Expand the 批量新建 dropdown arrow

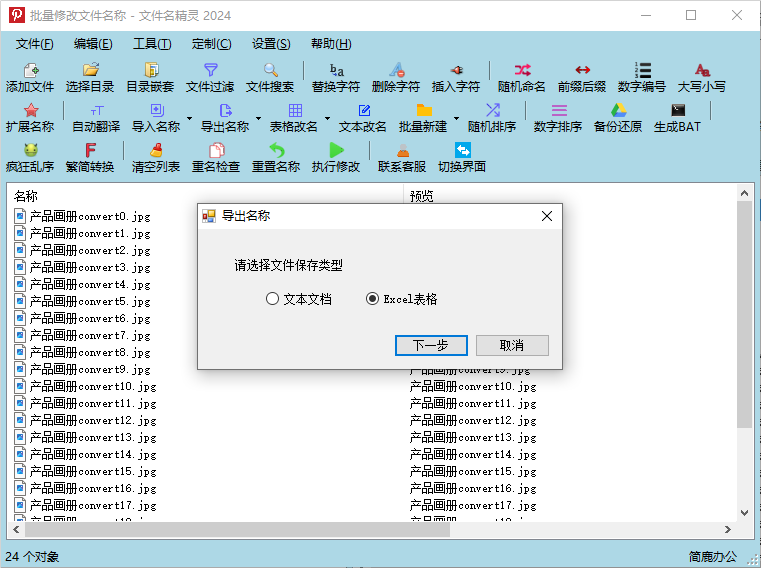(x=456, y=118)
